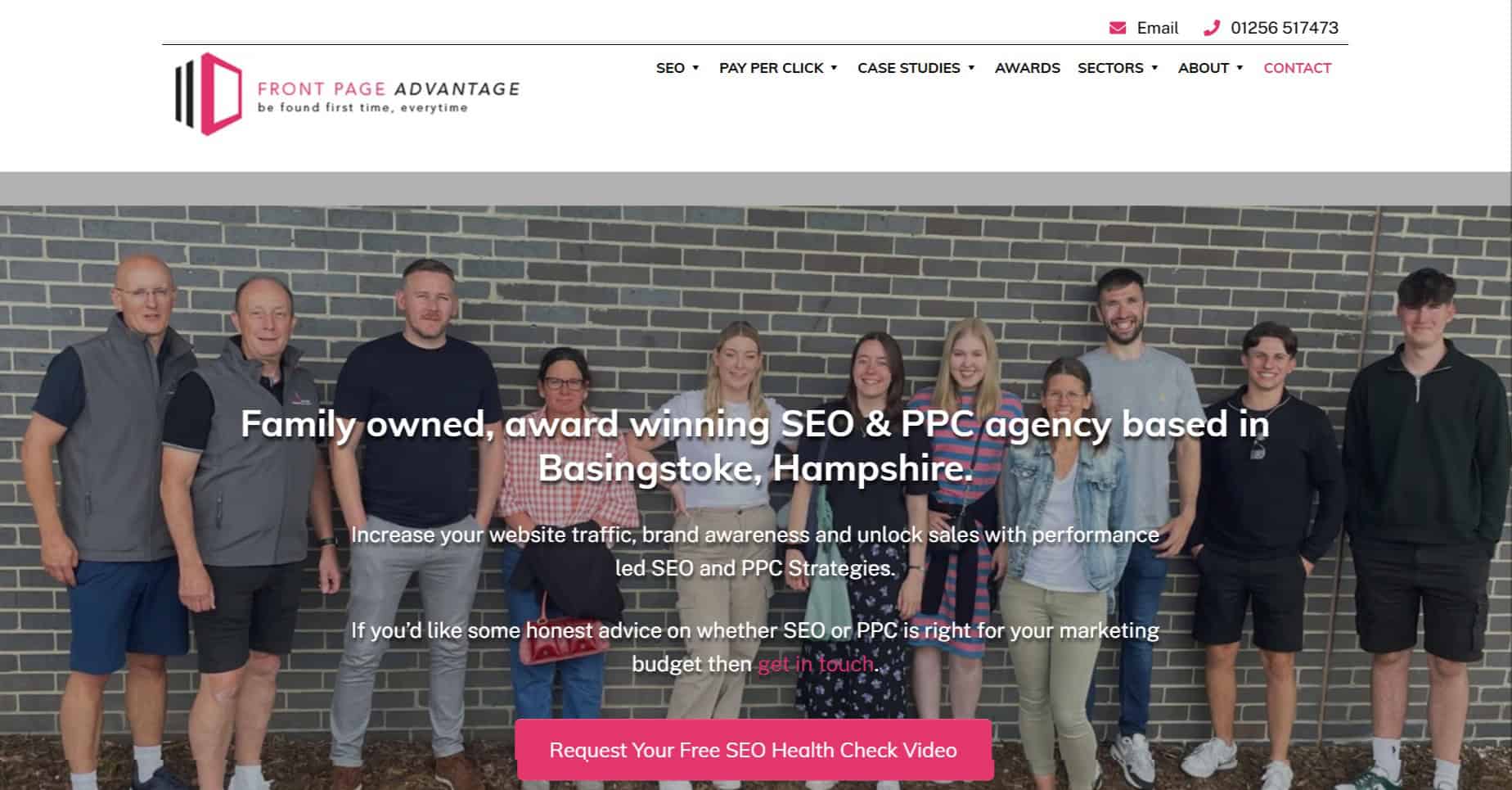Screen dimensions: 1512x790
Task: Go to the Contact page
Action: point(1297,68)
